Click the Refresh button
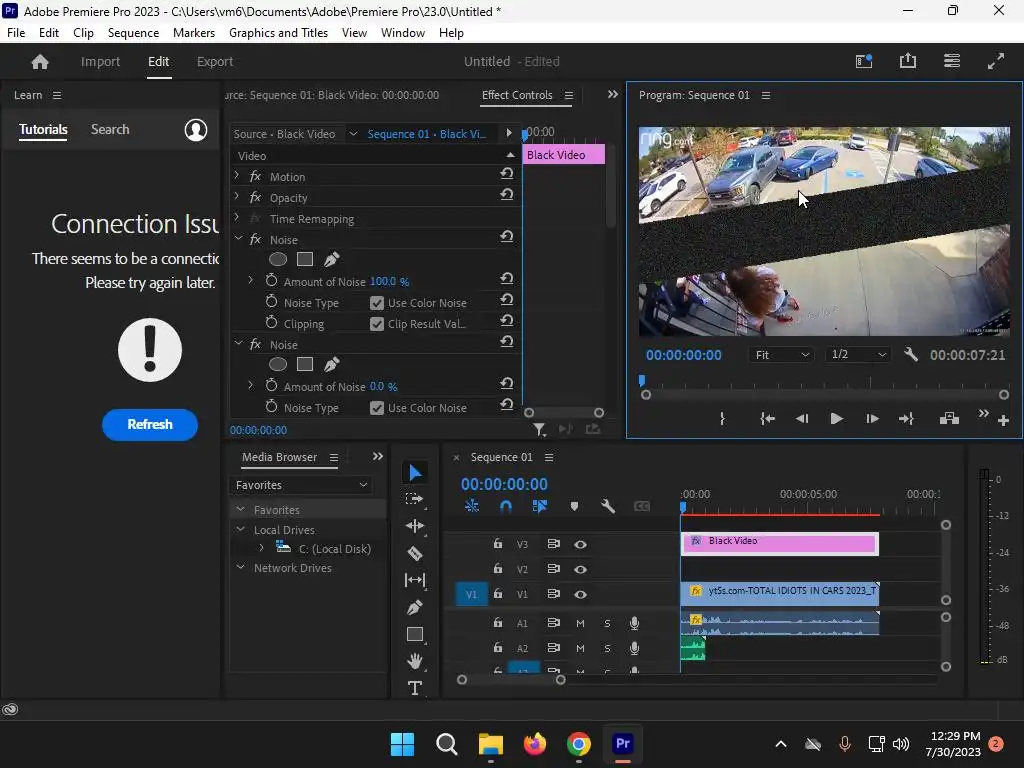This screenshot has height=768, width=1024. [x=150, y=424]
